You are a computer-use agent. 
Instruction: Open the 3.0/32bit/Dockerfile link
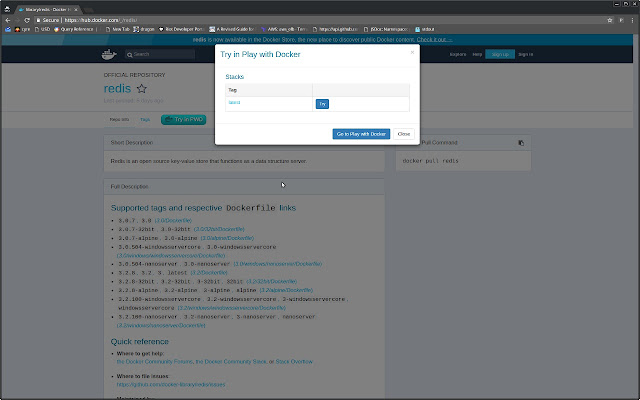(219, 229)
